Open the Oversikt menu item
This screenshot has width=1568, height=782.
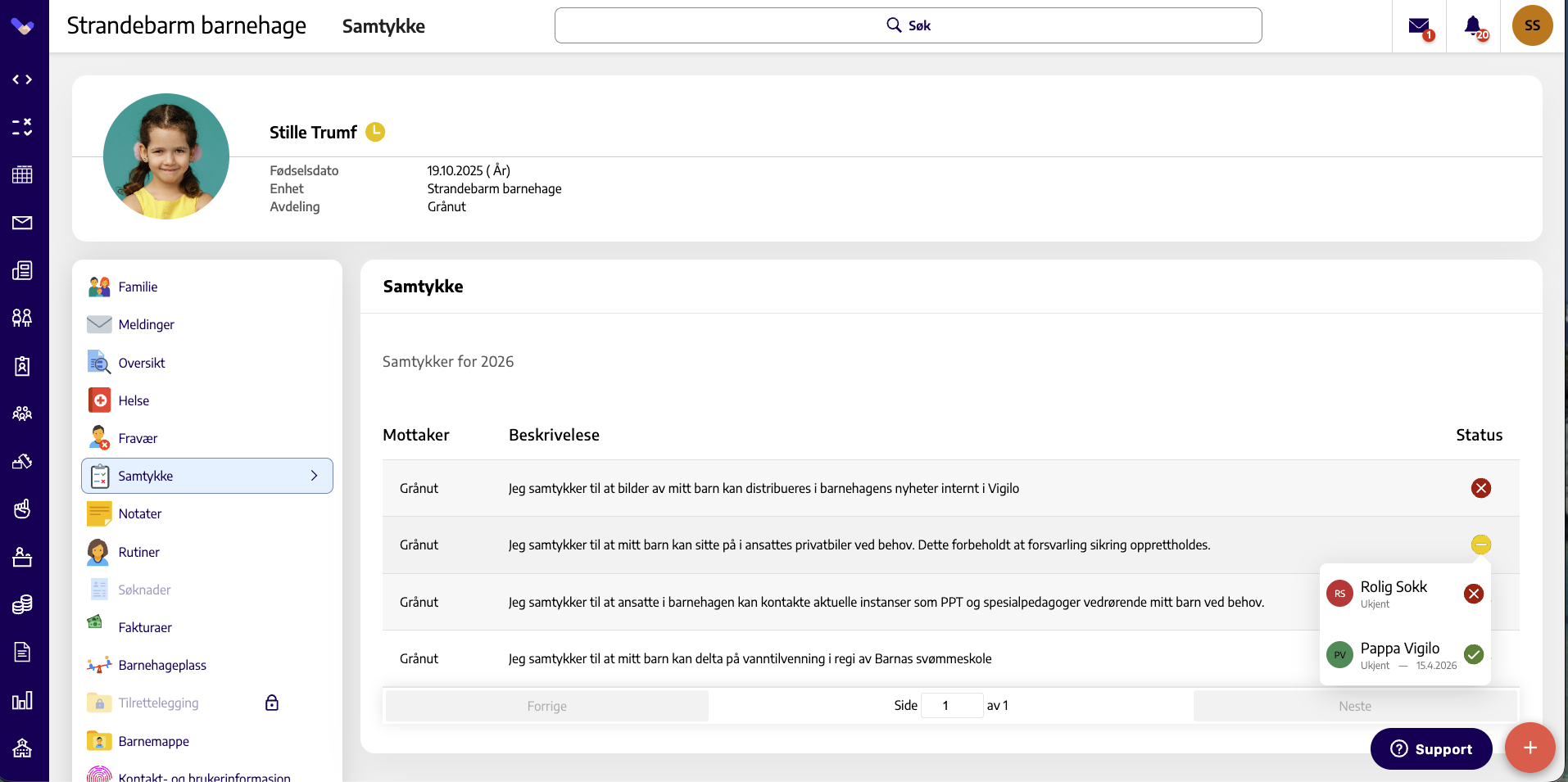pos(207,363)
